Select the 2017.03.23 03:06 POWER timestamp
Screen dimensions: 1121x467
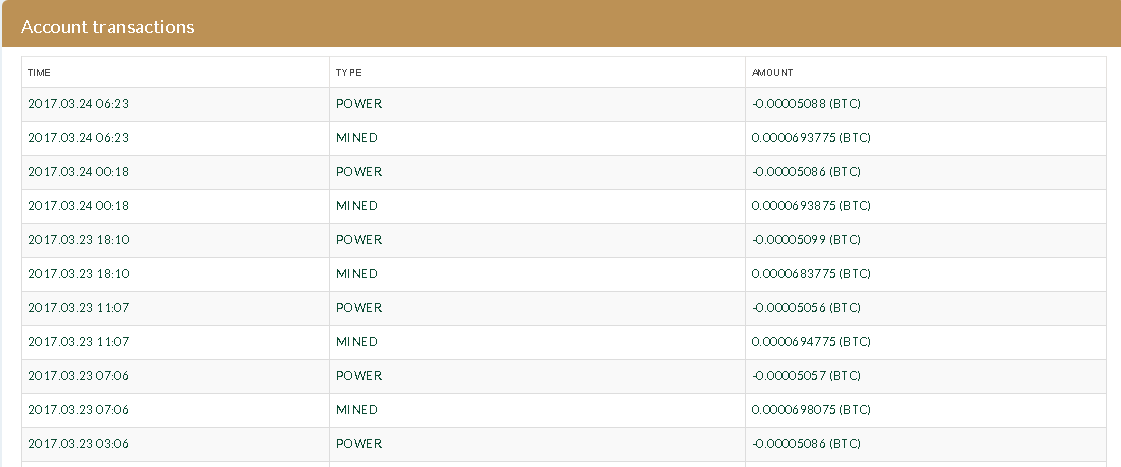(79, 443)
